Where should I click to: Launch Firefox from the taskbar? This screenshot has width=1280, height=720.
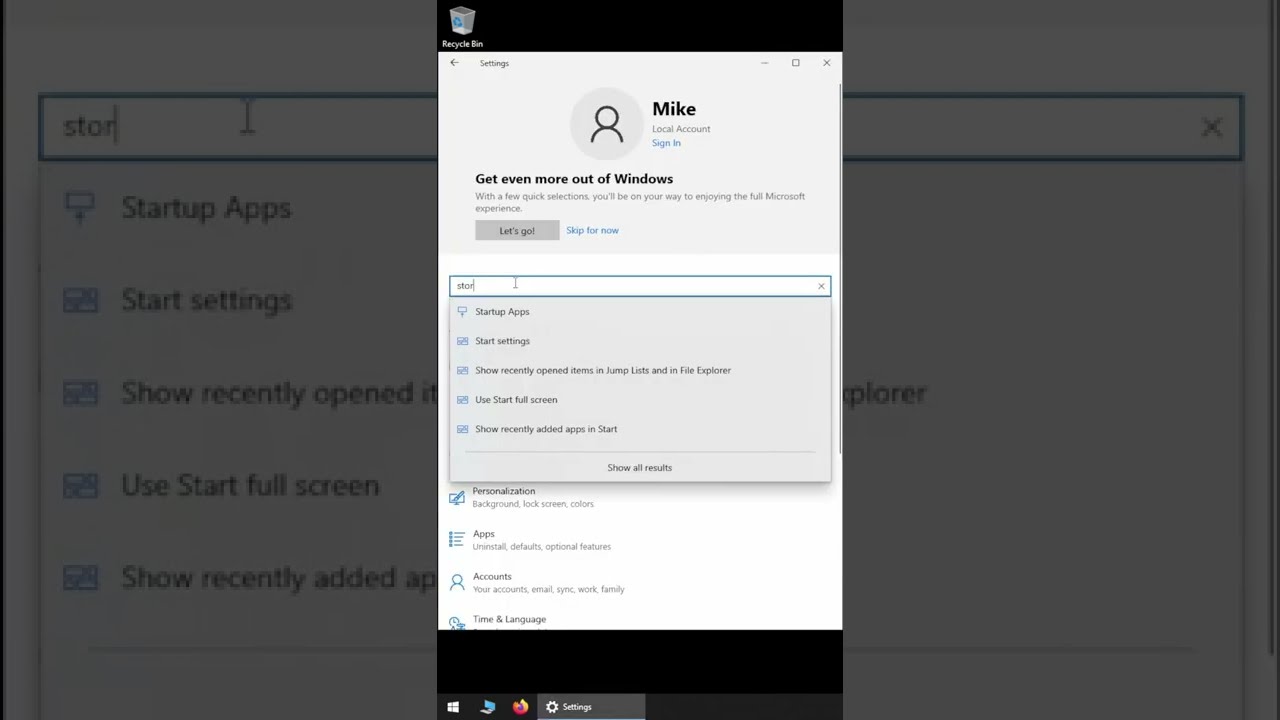[x=520, y=707]
